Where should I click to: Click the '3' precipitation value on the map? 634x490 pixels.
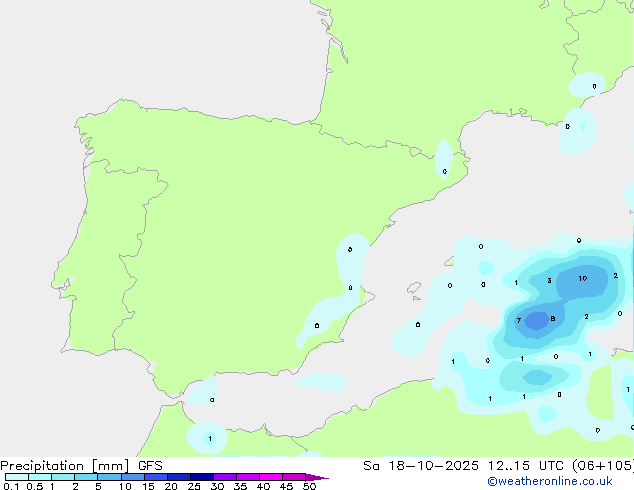pyautogui.click(x=549, y=280)
